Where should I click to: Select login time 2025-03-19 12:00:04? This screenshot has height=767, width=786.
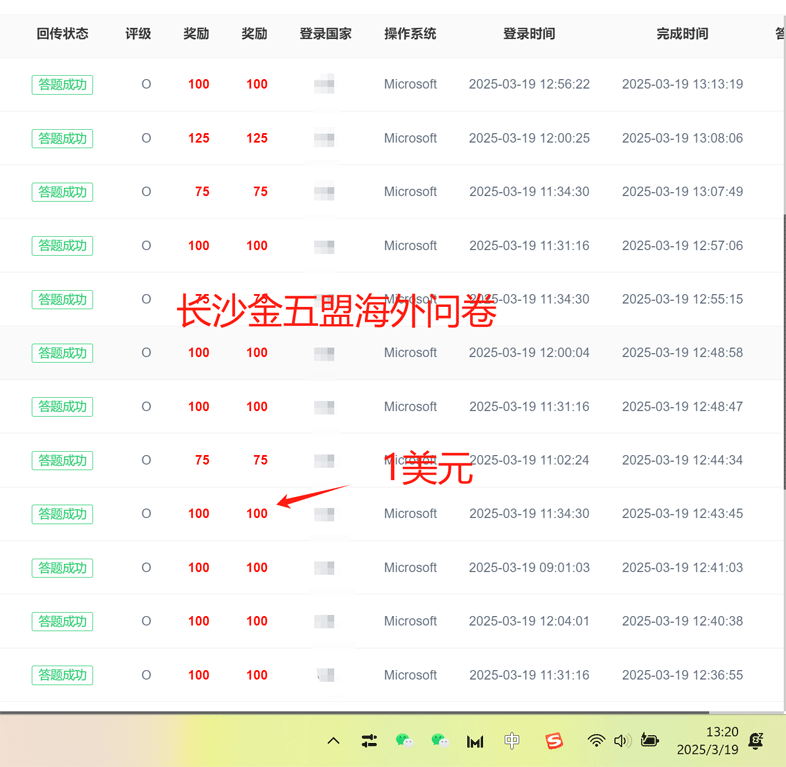pos(529,353)
